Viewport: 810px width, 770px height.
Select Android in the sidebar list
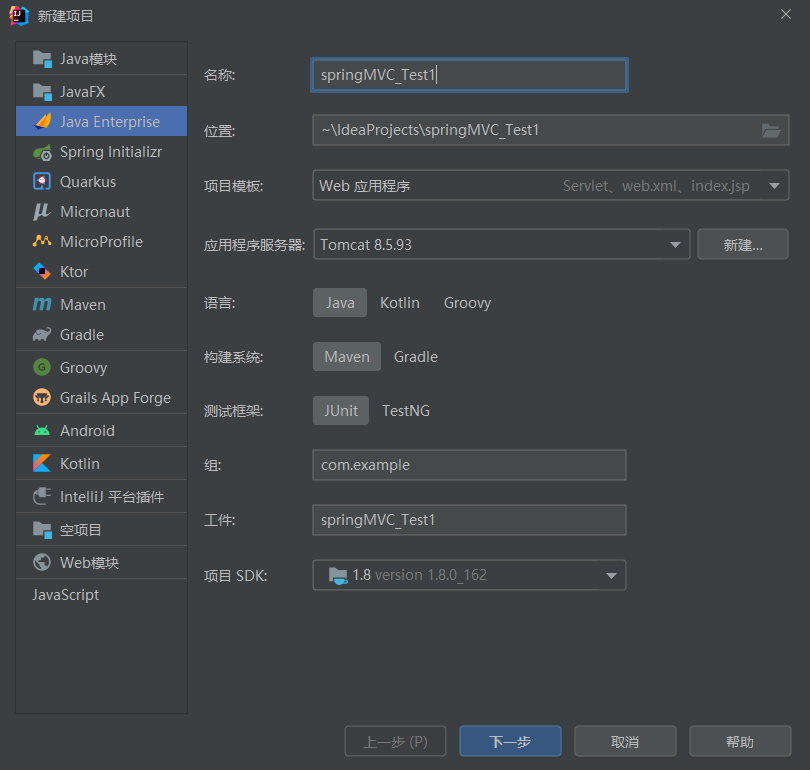[x=101, y=430]
